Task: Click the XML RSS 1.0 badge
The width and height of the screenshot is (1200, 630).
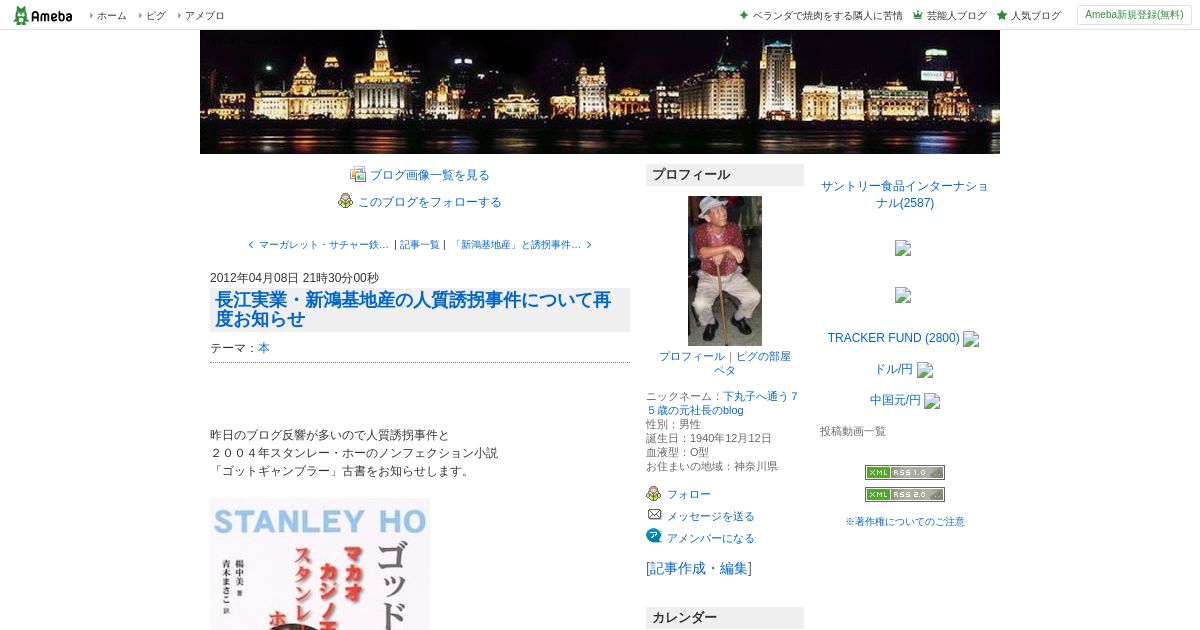Action: (x=905, y=472)
